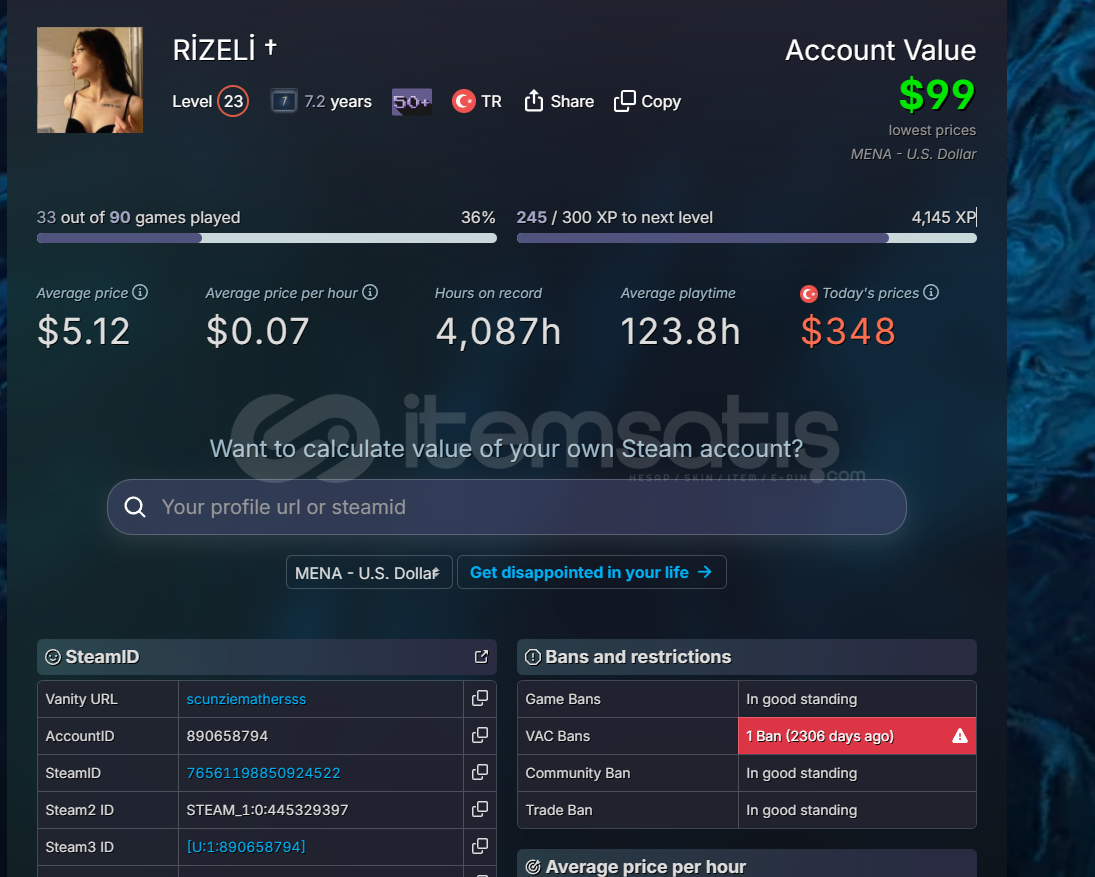This screenshot has height=877, width=1095.
Task: Click the 123.8h average playtime value
Action: [680, 331]
